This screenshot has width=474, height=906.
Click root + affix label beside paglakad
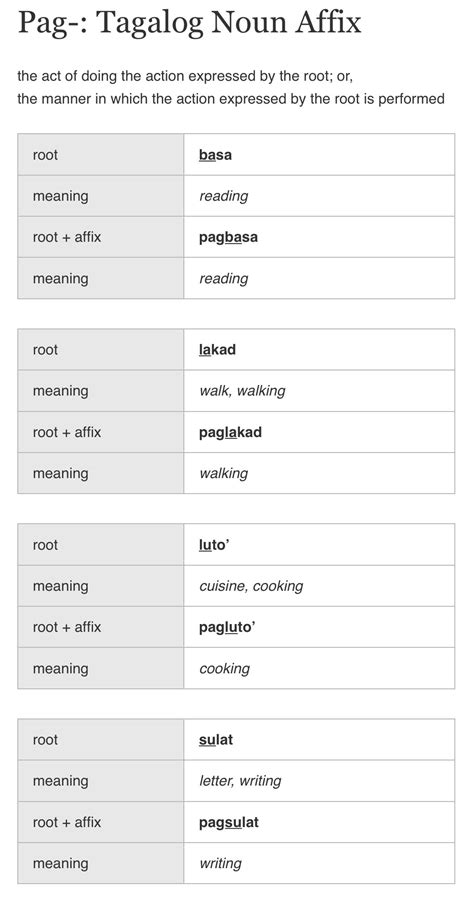[67, 432]
